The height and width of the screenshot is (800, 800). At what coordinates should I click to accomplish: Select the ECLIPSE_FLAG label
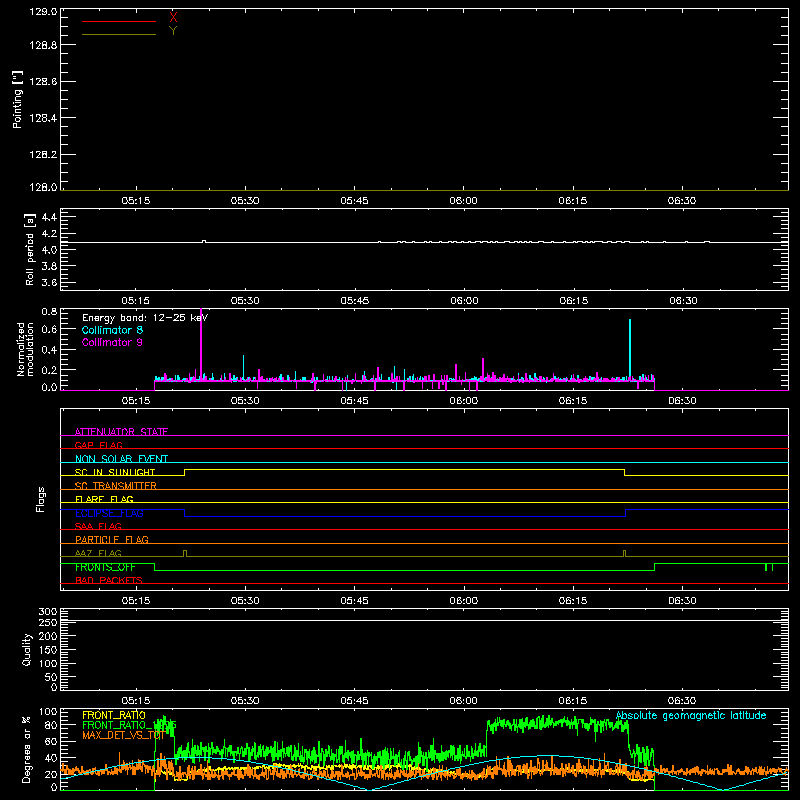[x=109, y=513]
